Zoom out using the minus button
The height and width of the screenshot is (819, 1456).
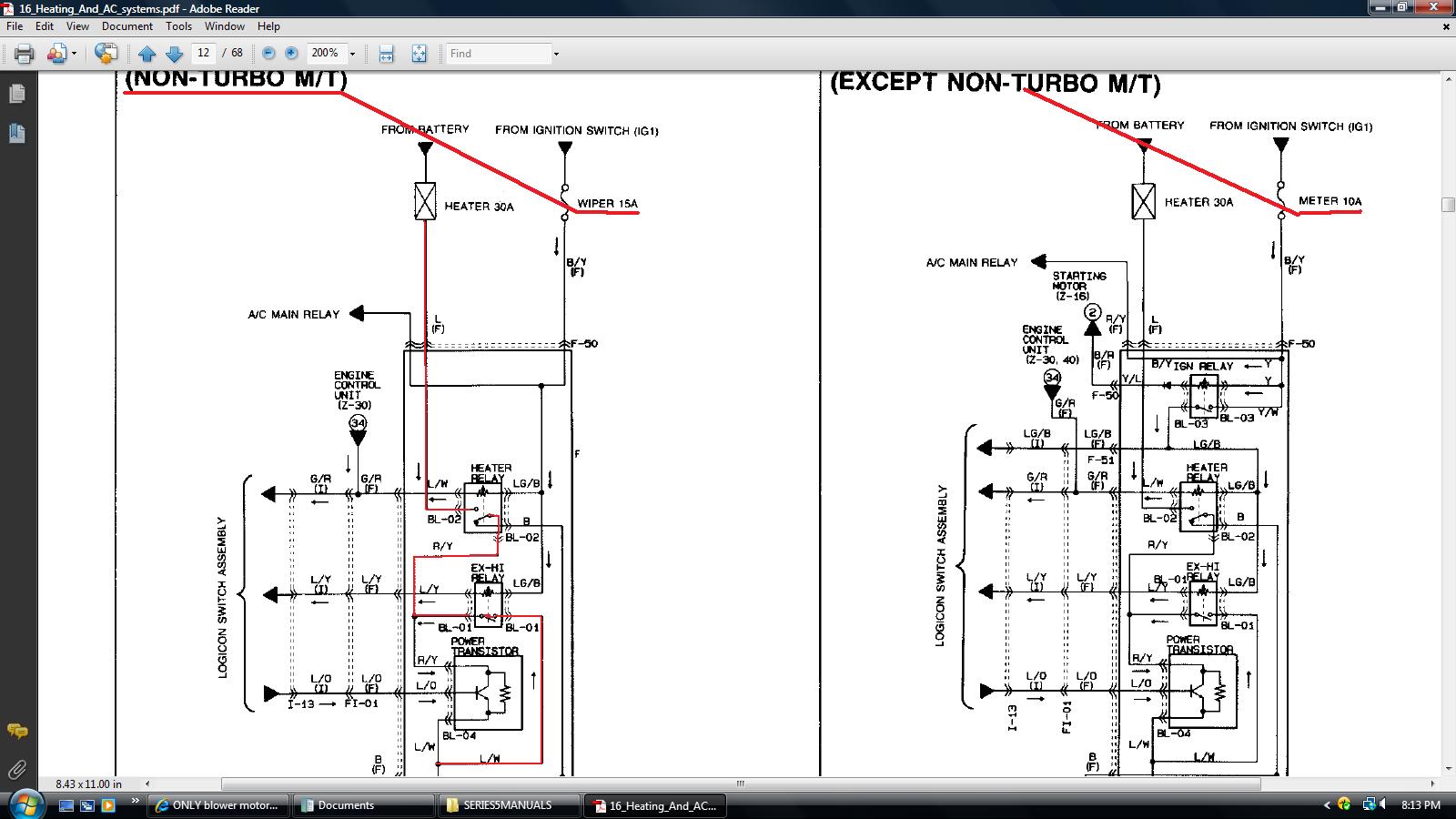click(268, 54)
